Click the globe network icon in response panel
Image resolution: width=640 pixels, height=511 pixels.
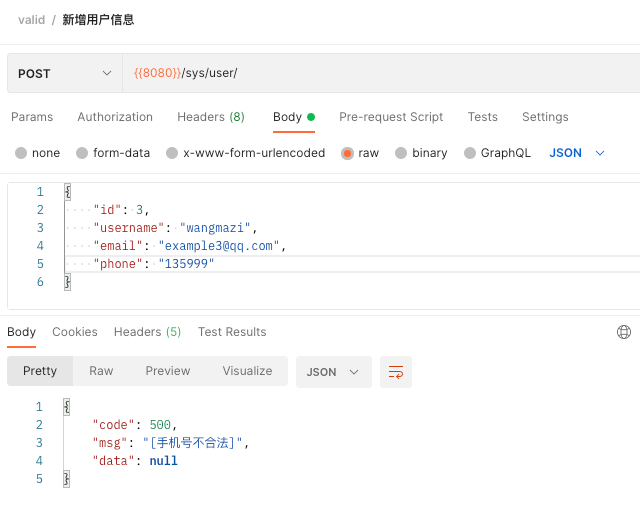(624, 332)
